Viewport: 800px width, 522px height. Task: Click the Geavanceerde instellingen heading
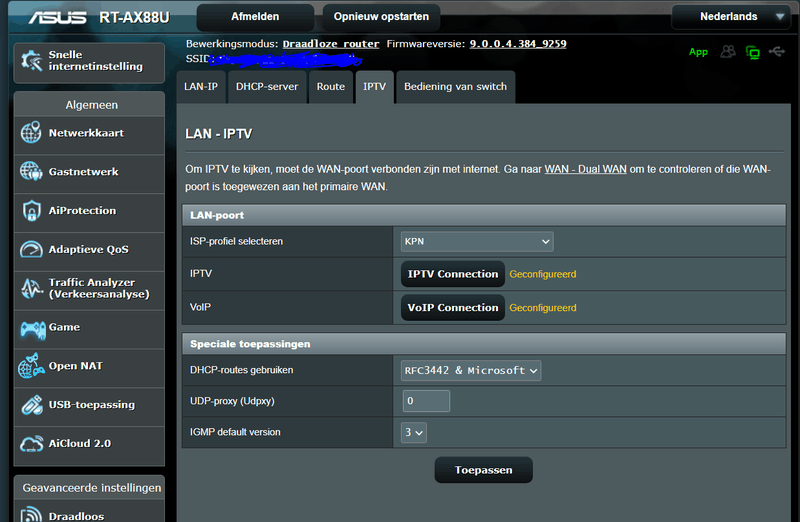(92, 488)
